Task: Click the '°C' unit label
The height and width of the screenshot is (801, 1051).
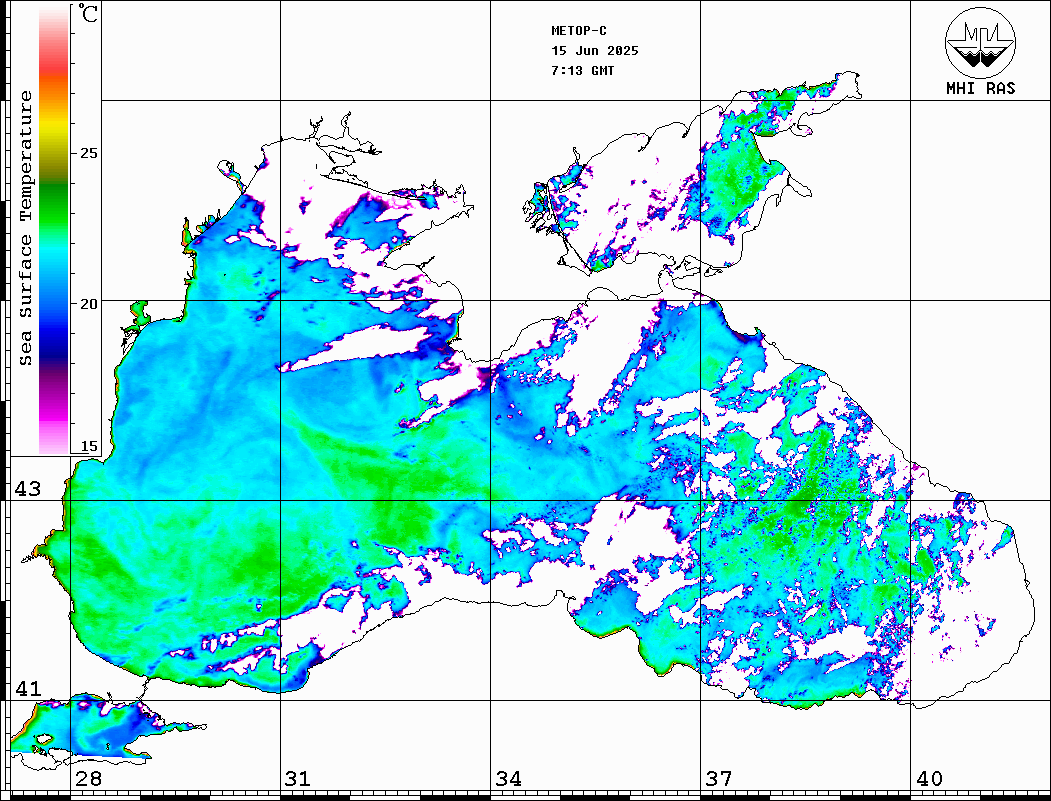Action: pos(88,13)
